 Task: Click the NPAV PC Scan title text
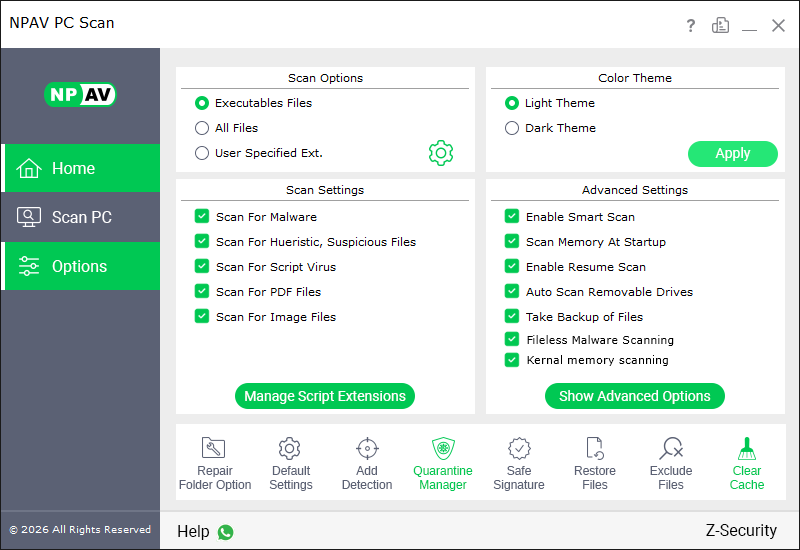pos(62,23)
